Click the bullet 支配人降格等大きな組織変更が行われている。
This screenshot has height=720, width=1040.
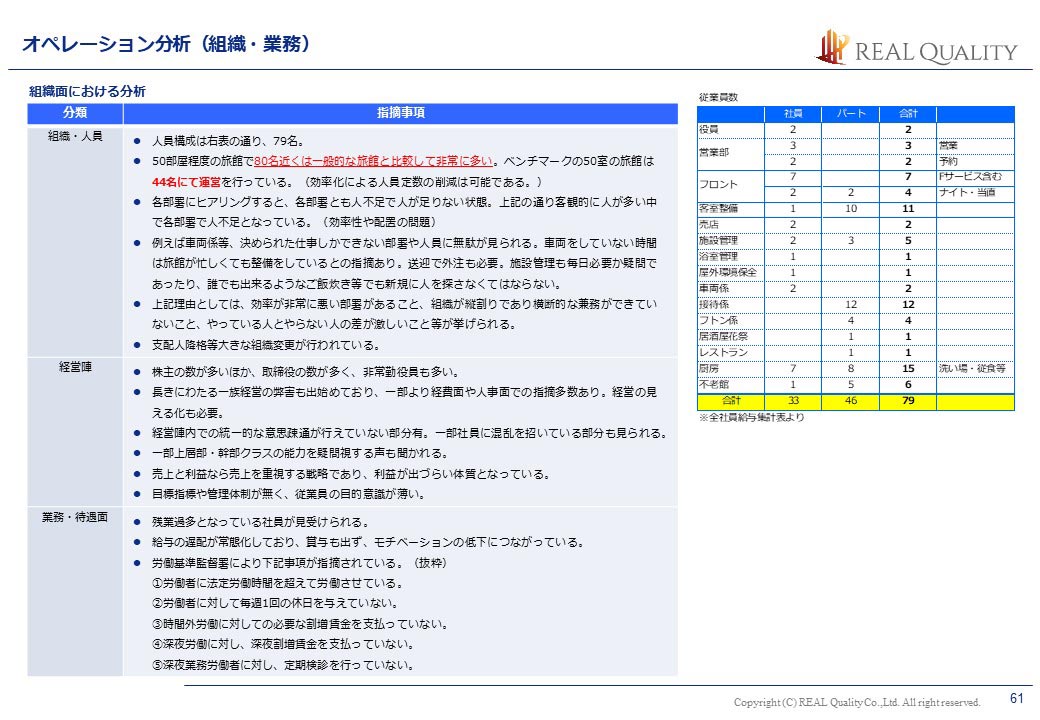266,345
